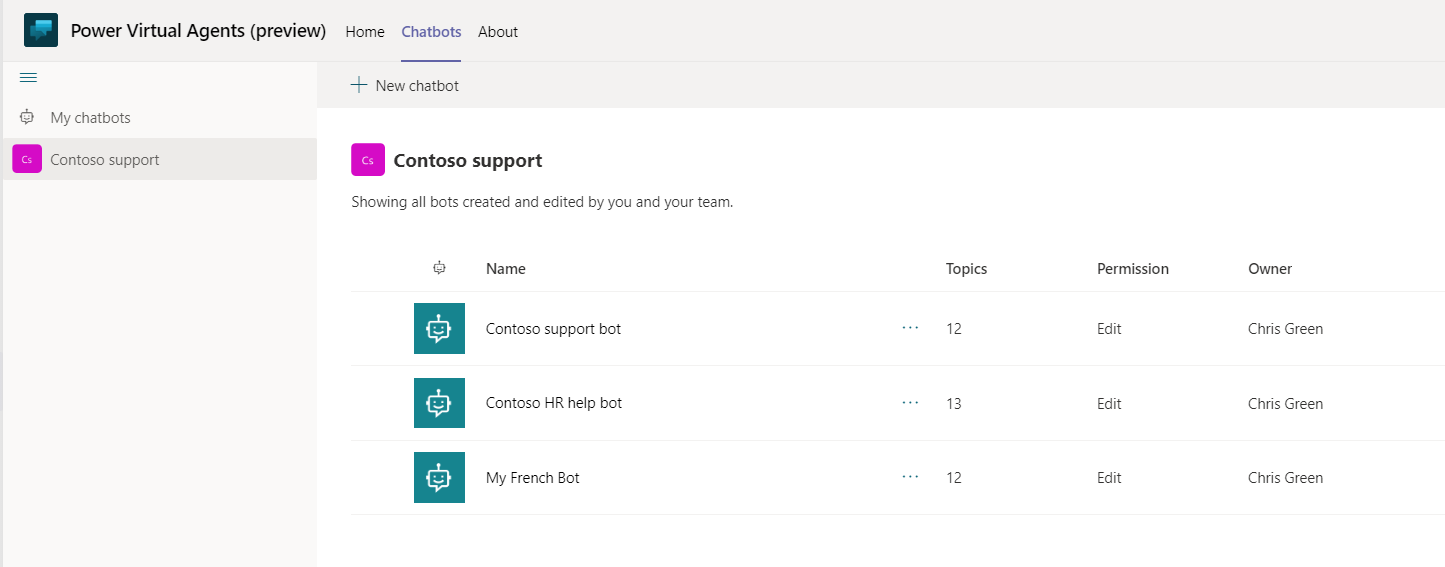Open the About tab
This screenshot has width=1445, height=567.
[x=498, y=31]
